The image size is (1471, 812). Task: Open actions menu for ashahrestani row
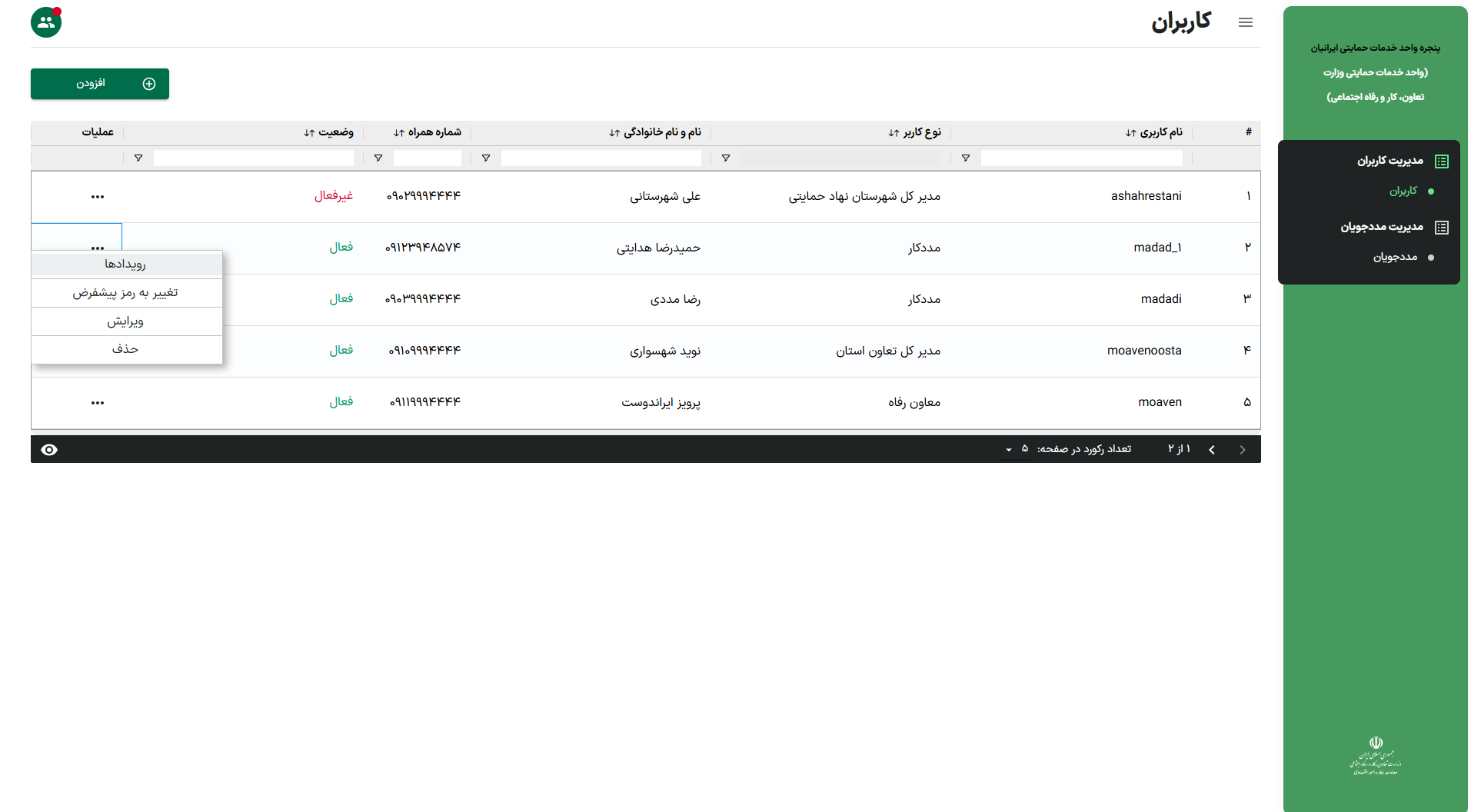tap(97, 197)
